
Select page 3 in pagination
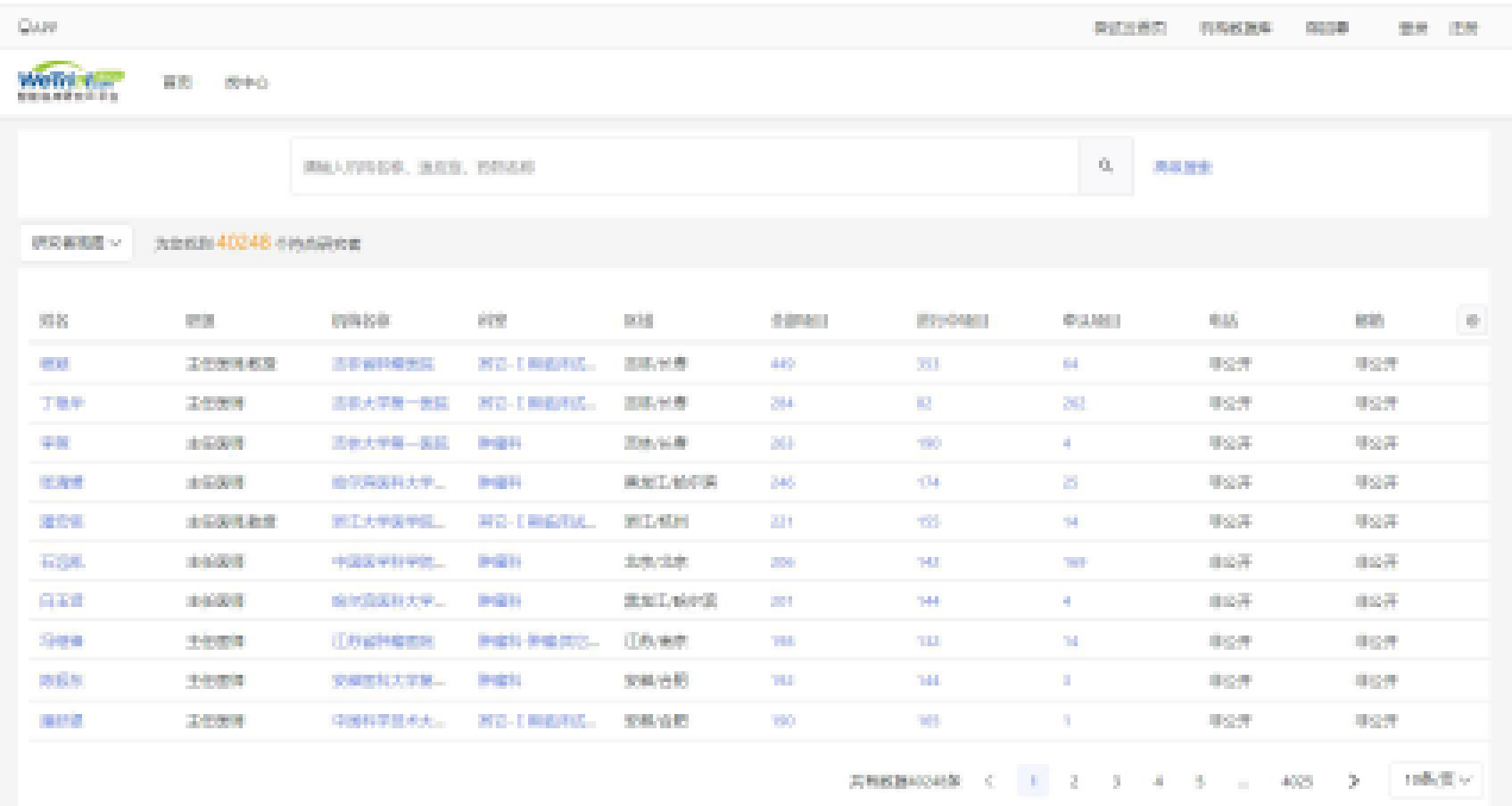point(1116,781)
